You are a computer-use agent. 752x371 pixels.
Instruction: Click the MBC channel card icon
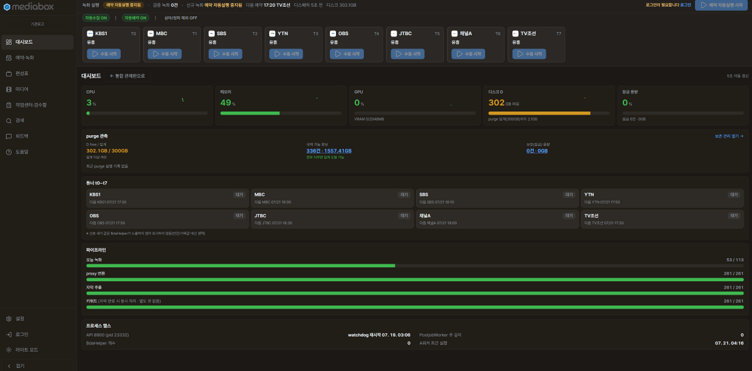tap(151, 34)
